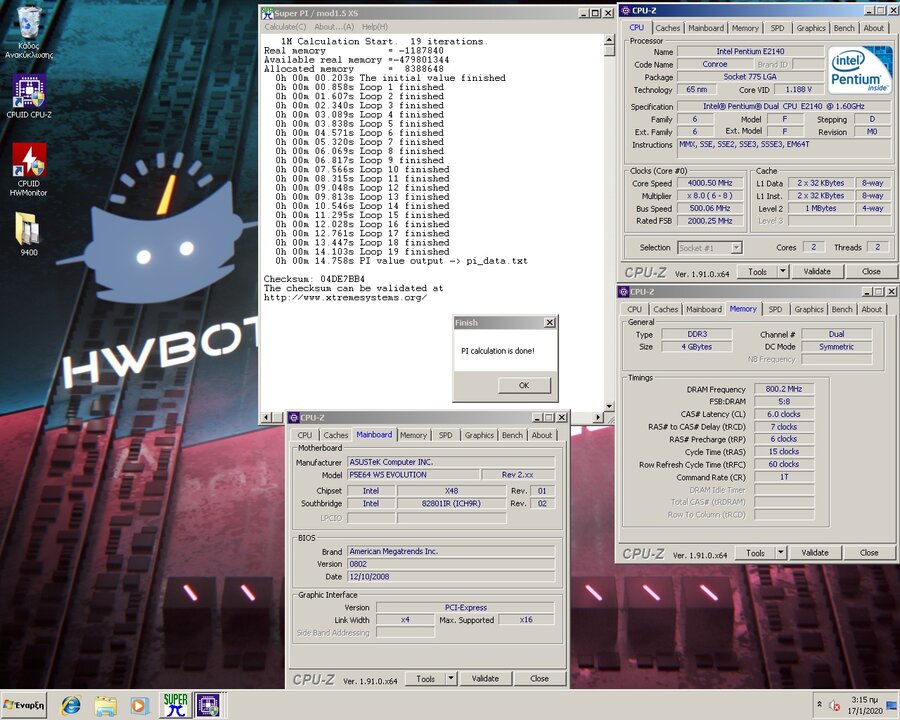
Task: Click Super PI vertical scrollbar down arrow
Action: (609, 406)
